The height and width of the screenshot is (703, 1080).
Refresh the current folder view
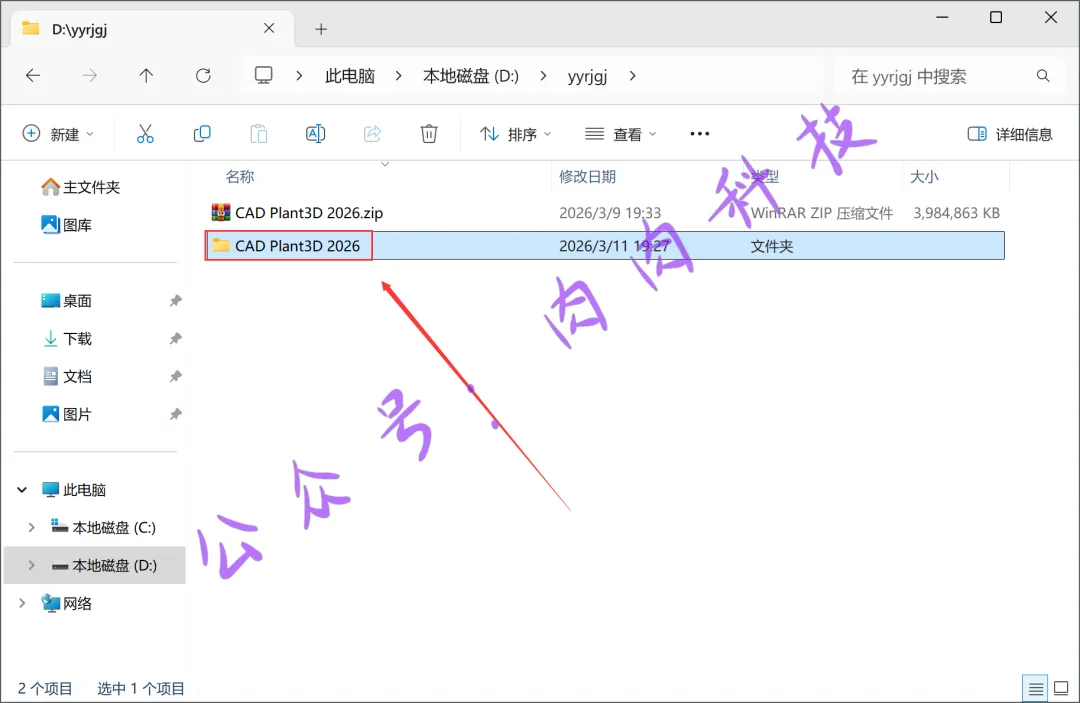point(203,76)
